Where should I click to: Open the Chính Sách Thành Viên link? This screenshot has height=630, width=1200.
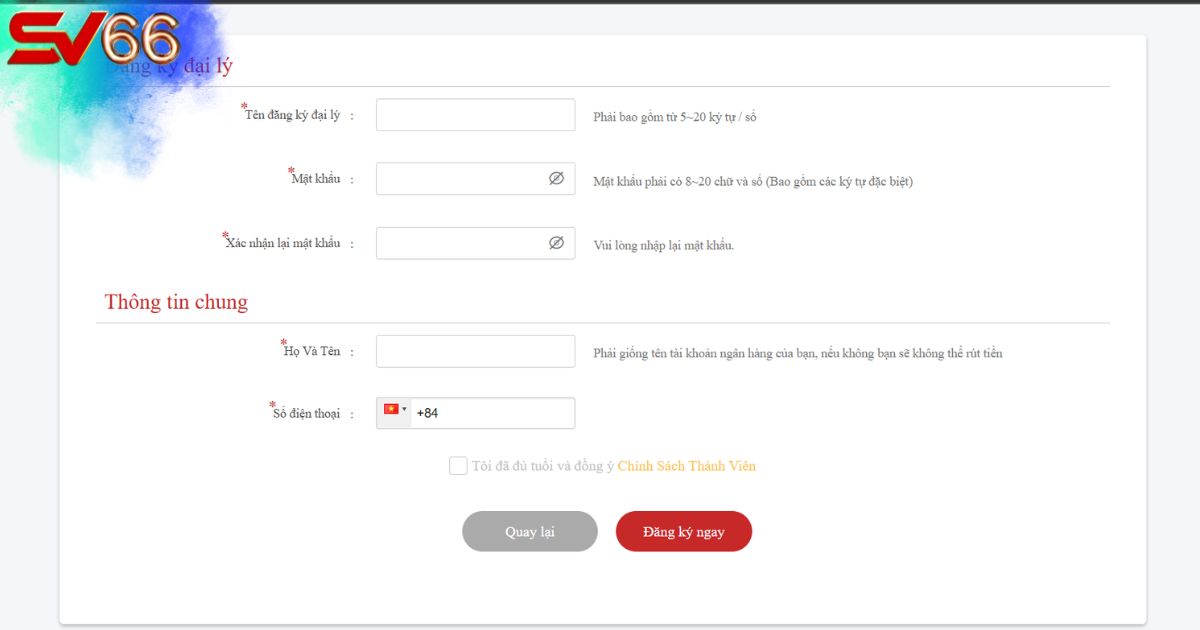point(686,466)
